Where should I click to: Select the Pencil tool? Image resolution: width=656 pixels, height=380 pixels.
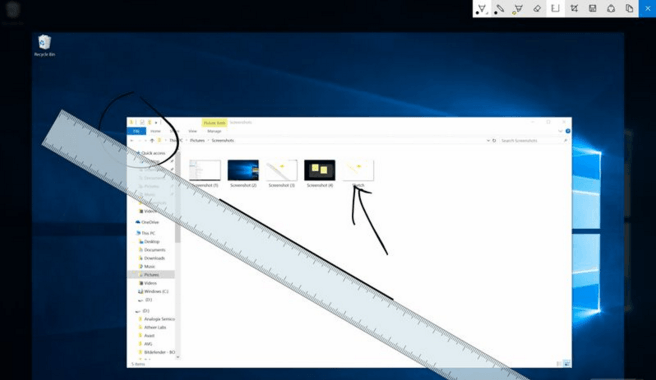coord(500,9)
